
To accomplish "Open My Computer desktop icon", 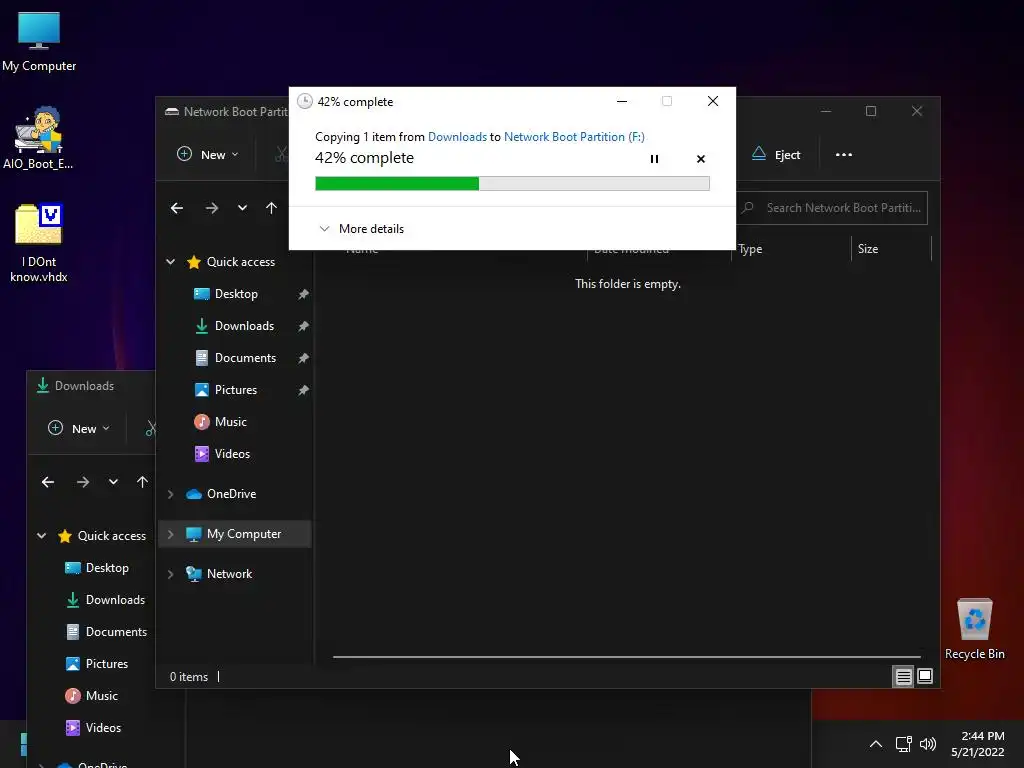I will coord(39,42).
